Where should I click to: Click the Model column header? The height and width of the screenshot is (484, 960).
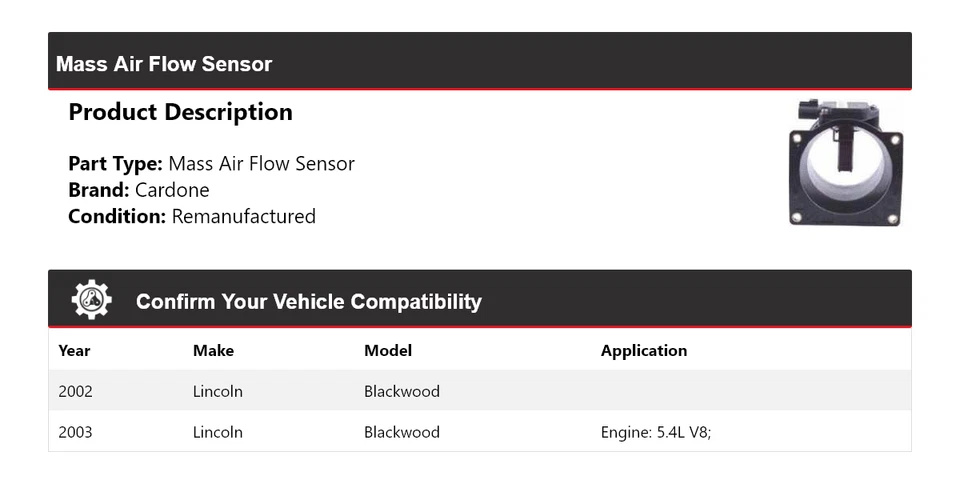(388, 351)
